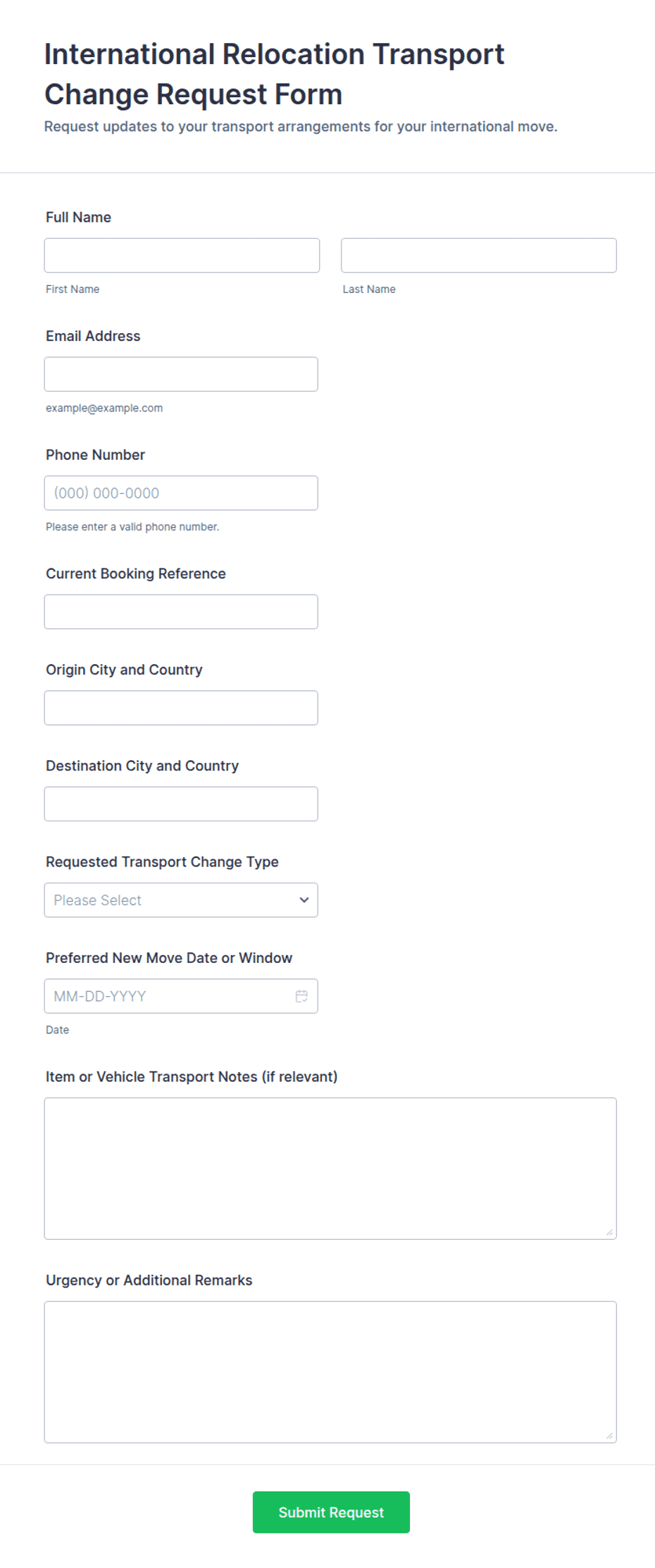Focus the Last Name field
The image size is (655, 1568).
click(x=479, y=256)
